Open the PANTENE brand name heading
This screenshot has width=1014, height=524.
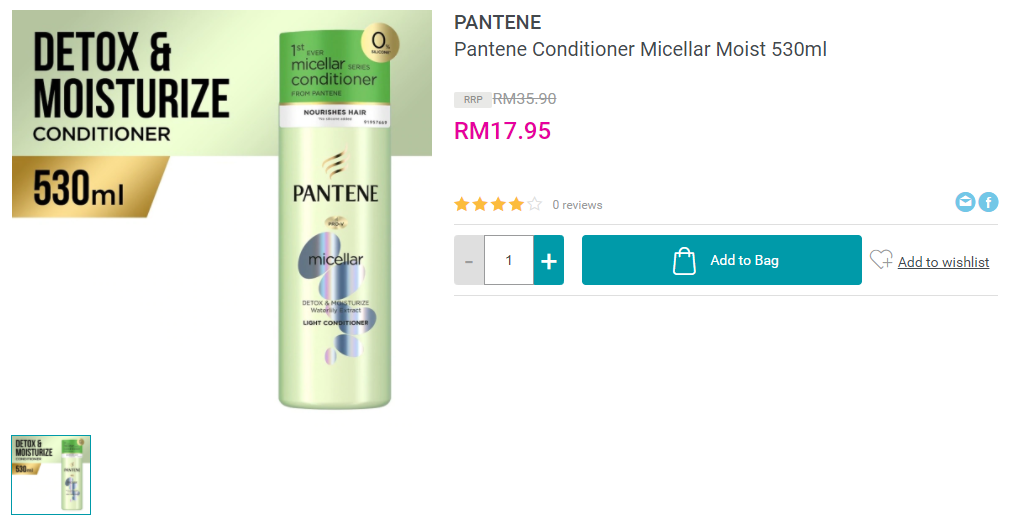(497, 22)
